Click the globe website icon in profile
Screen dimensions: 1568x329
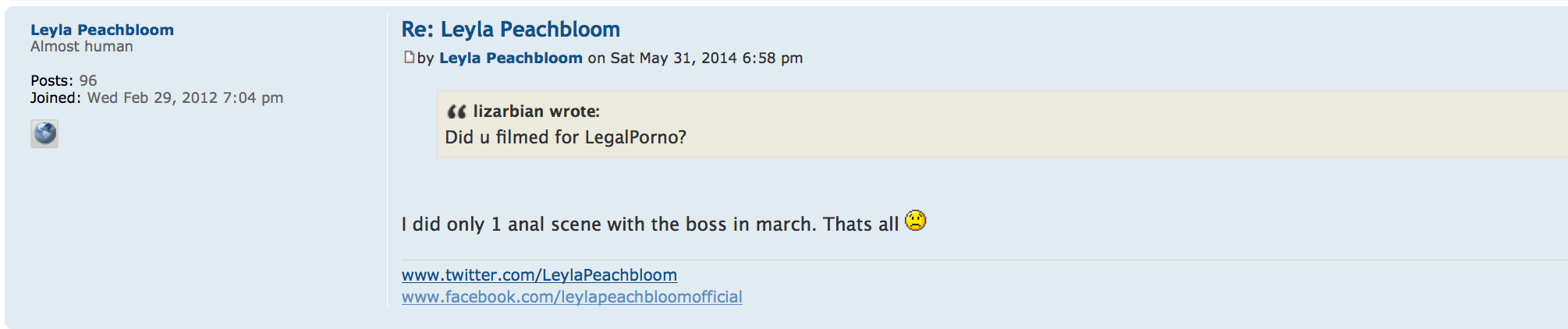tap(44, 133)
